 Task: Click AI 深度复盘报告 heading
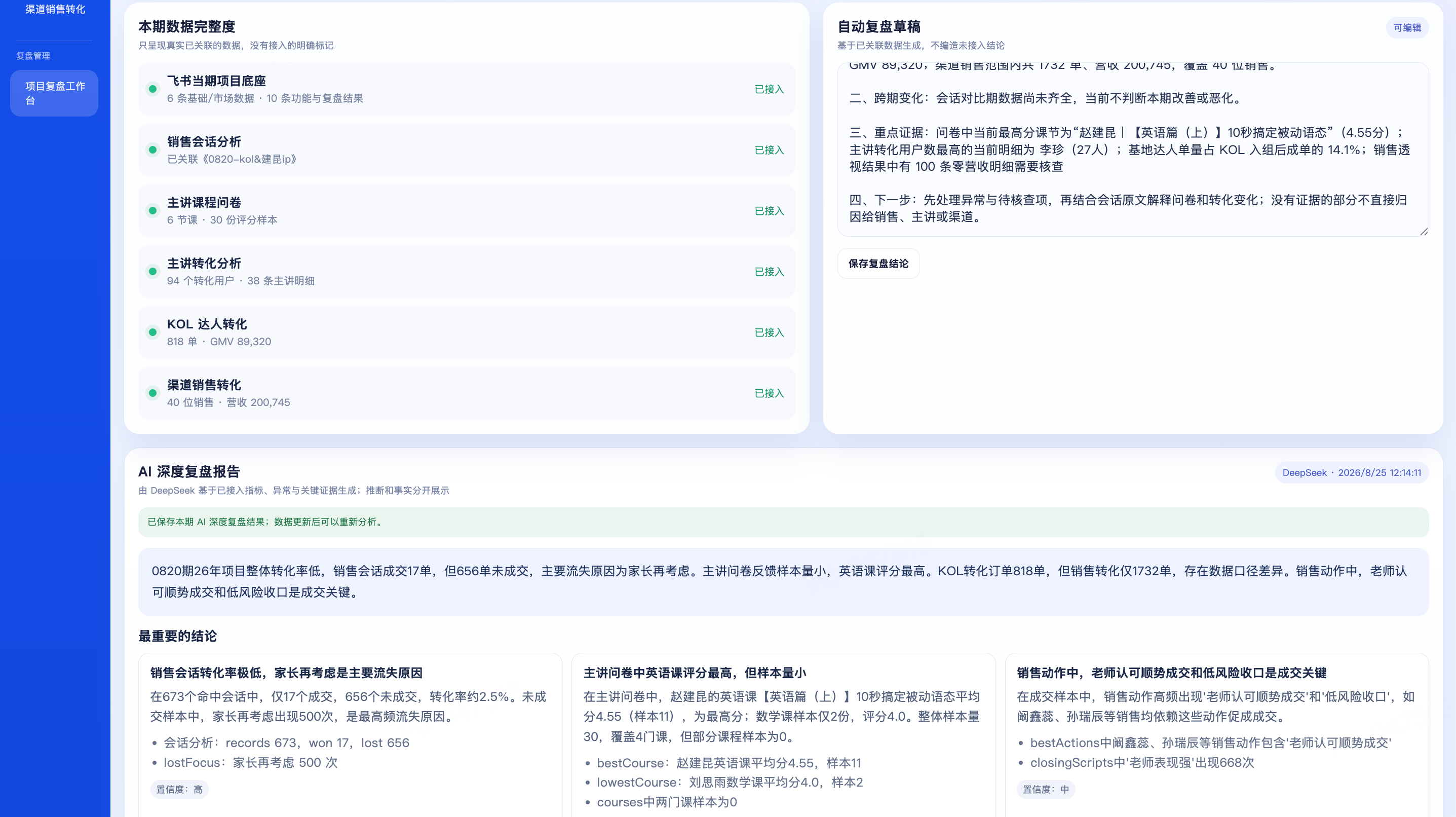point(189,471)
